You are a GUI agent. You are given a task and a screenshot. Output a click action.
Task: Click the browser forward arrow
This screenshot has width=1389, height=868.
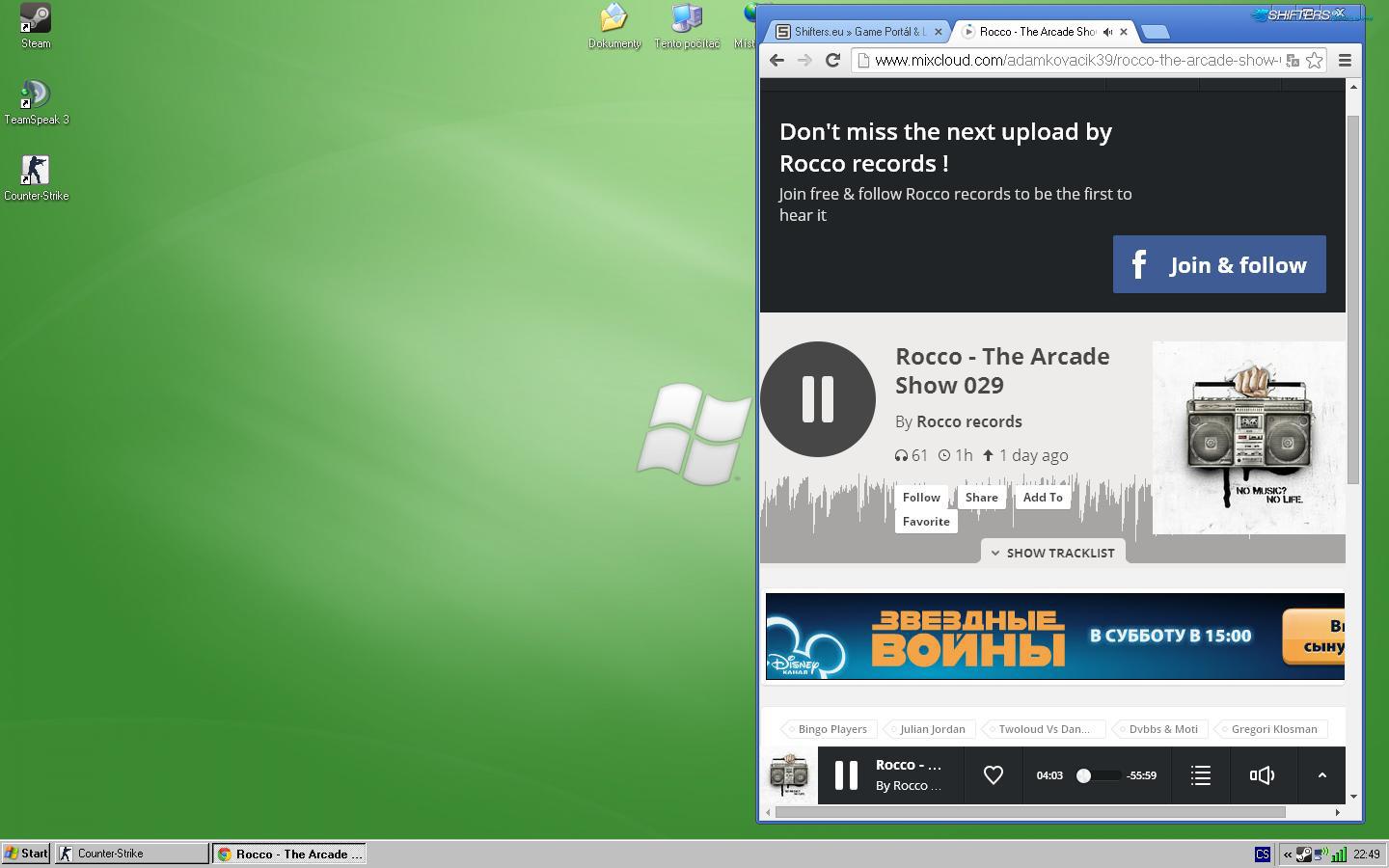coord(804,60)
